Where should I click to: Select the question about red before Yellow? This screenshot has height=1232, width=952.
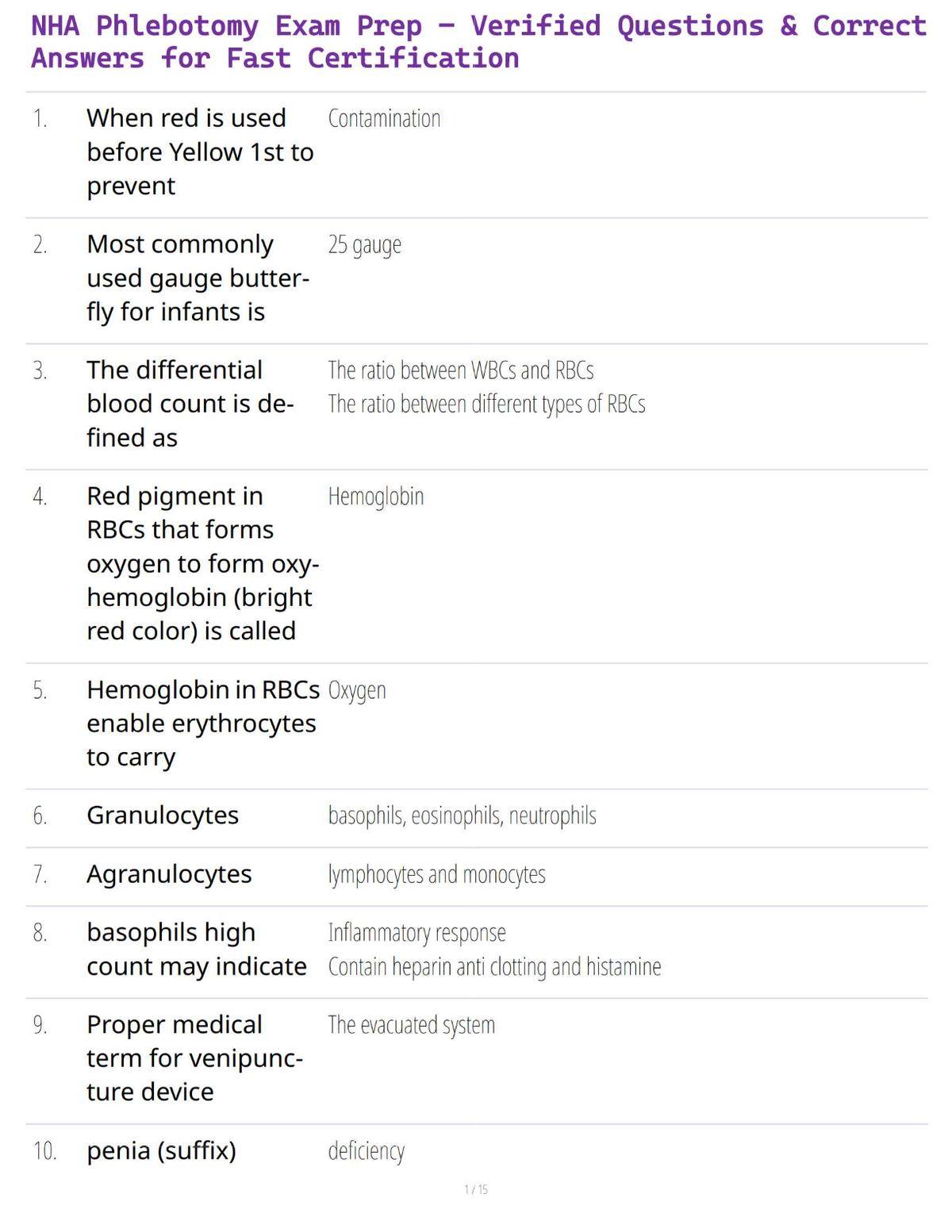coord(200,152)
